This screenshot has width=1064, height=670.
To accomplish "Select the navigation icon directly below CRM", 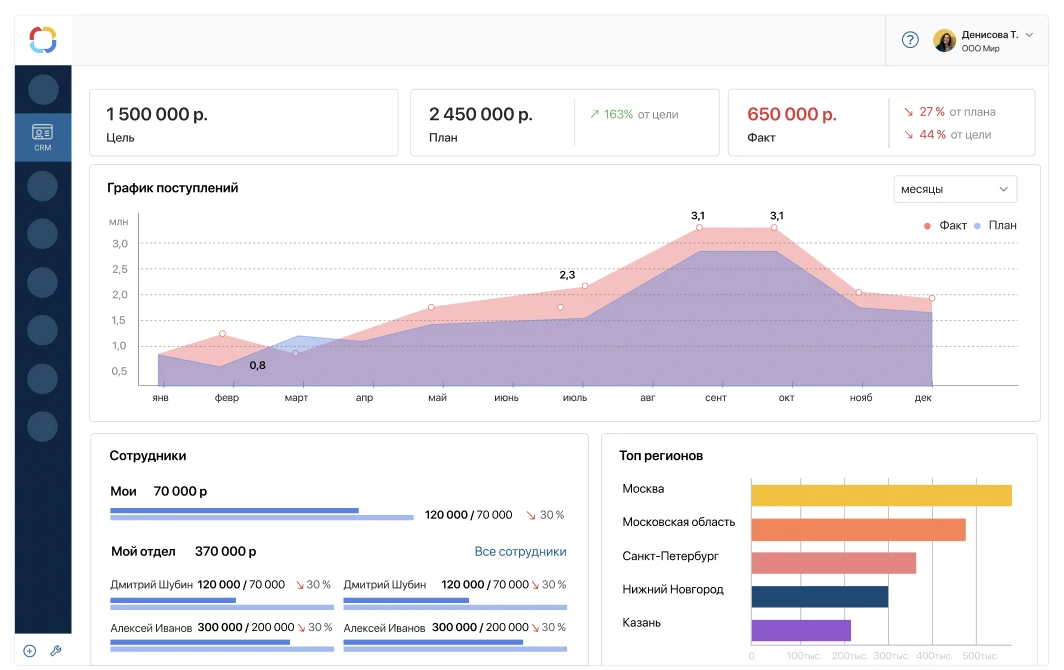I will click(42, 185).
